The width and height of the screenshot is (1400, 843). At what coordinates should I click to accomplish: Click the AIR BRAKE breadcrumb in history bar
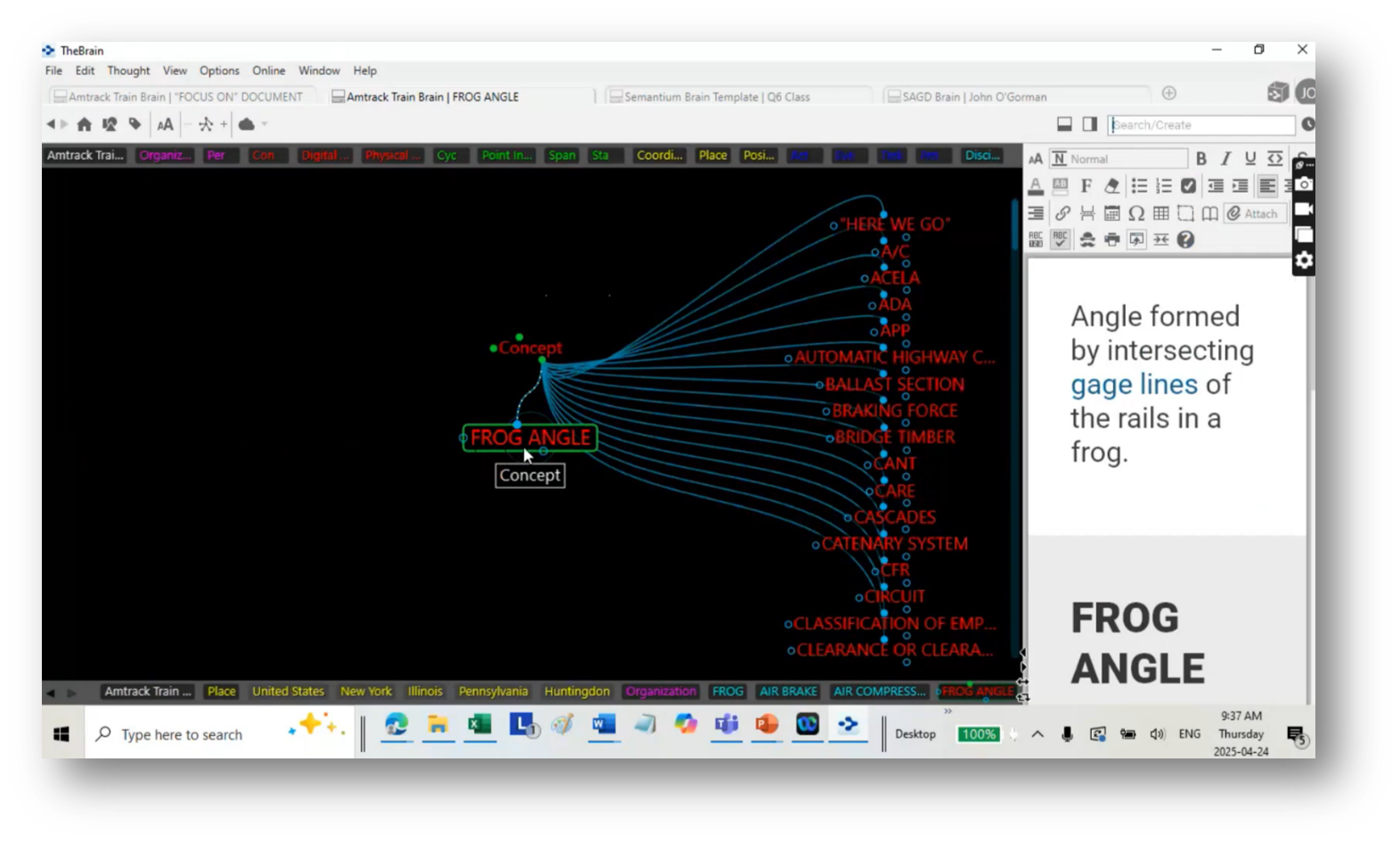coord(788,692)
